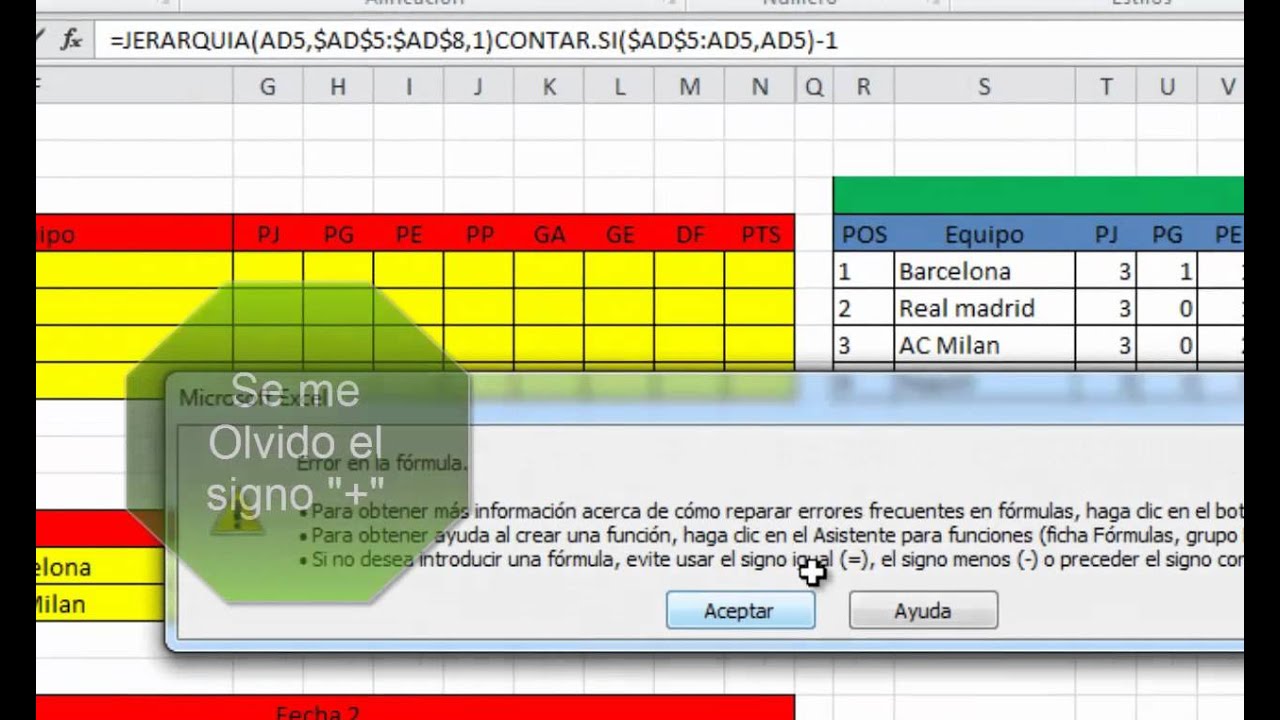Click the GA header cell
The height and width of the screenshot is (720, 1280).
tap(549, 234)
